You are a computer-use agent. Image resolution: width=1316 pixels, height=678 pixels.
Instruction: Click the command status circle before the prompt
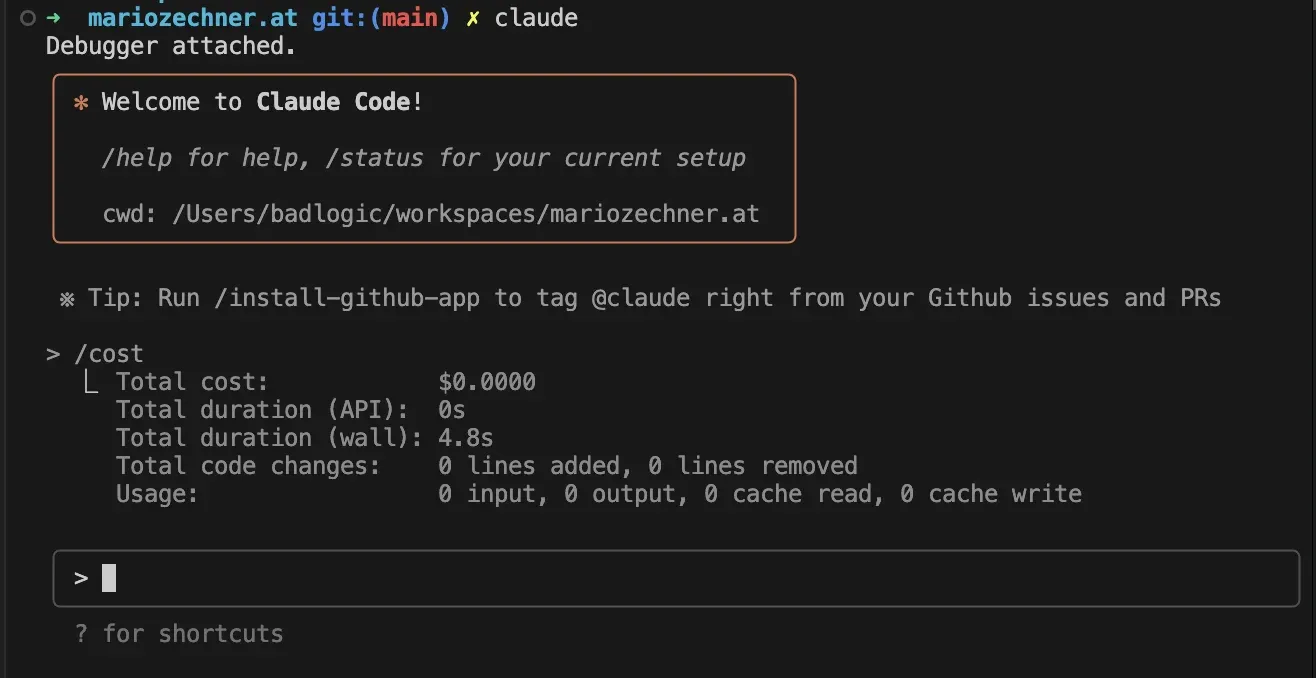[28, 18]
